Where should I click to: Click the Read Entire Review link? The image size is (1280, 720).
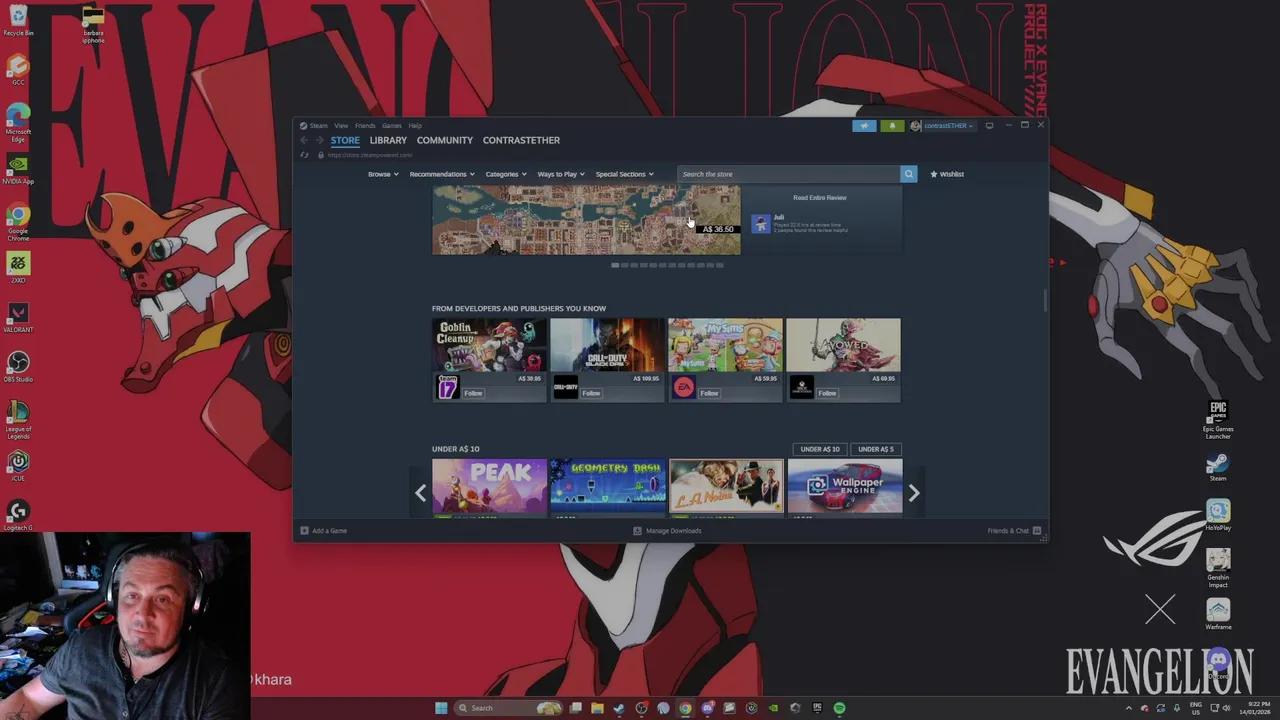pos(820,197)
